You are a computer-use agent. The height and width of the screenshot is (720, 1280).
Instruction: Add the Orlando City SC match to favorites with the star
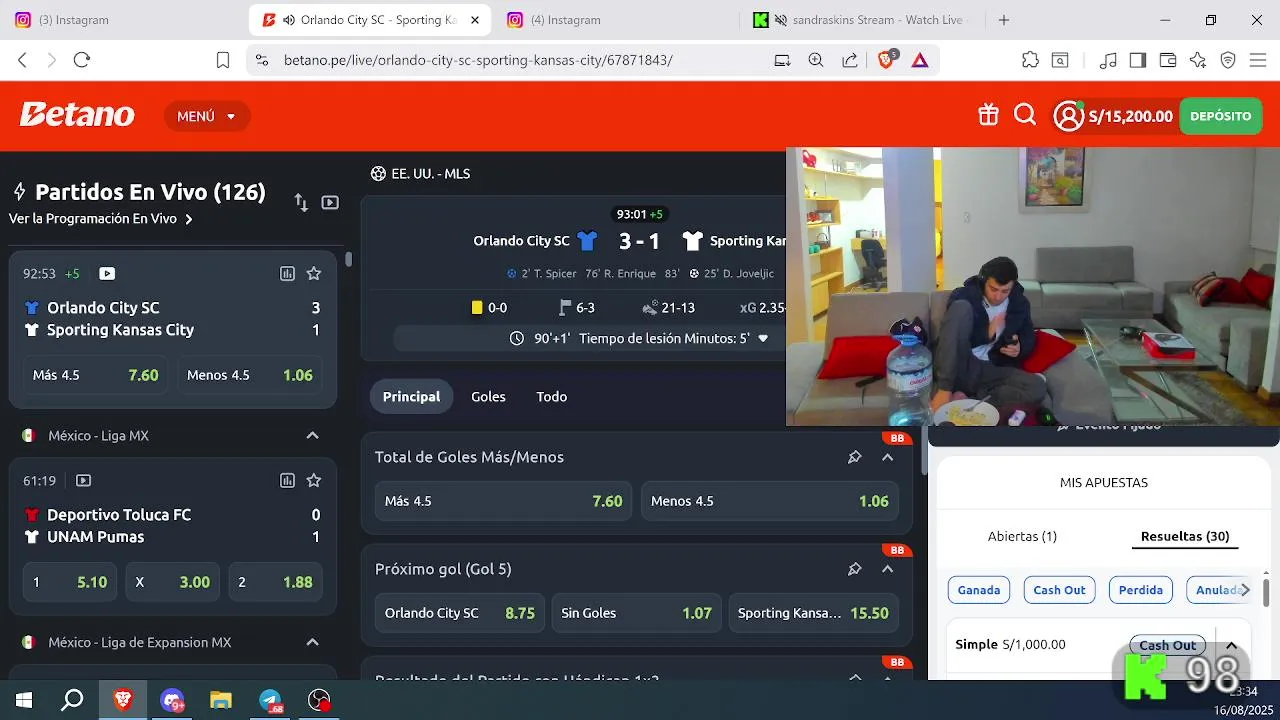(314, 273)
